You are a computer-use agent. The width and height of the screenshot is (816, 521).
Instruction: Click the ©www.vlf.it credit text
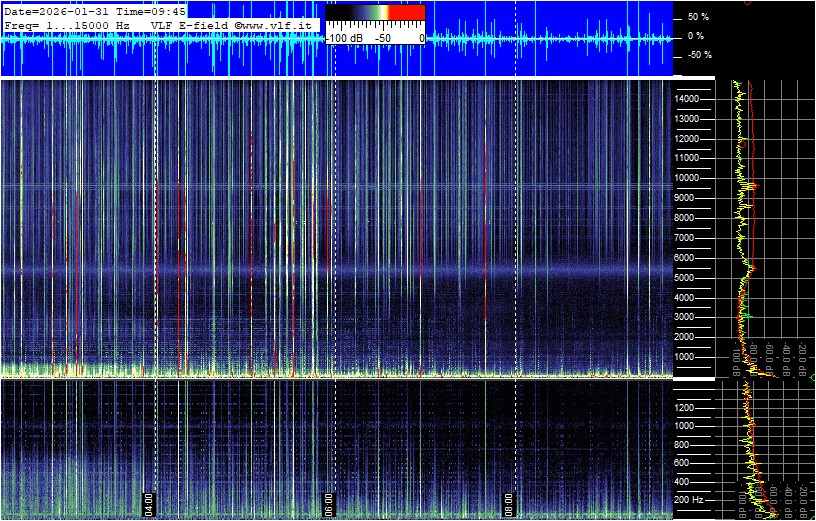pyautogui.click(x=271, y=24)
